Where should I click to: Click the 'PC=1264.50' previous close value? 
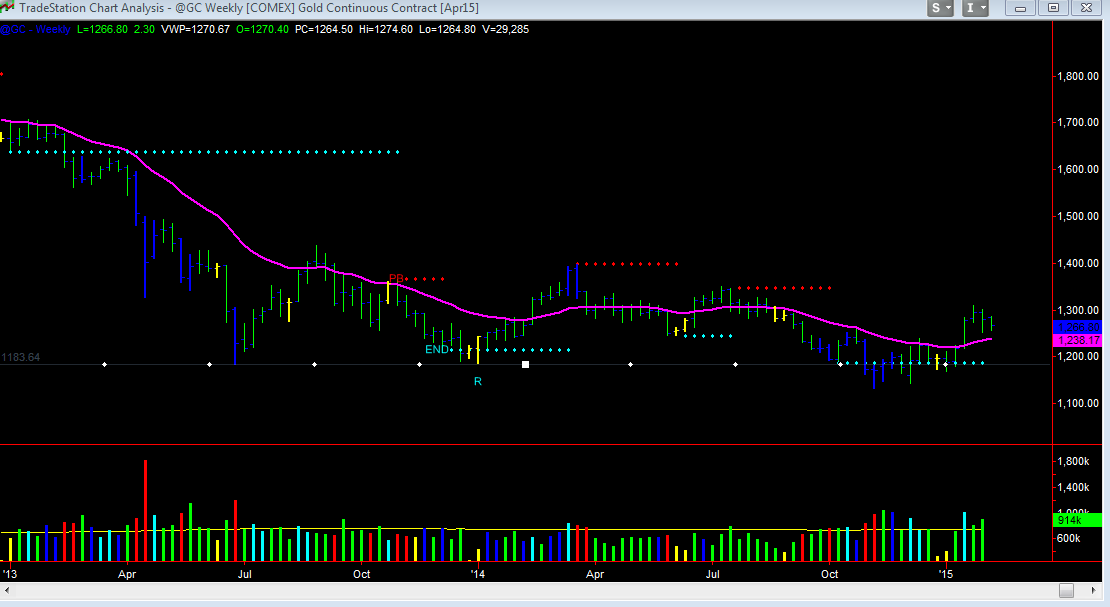(x=324, y=29)
